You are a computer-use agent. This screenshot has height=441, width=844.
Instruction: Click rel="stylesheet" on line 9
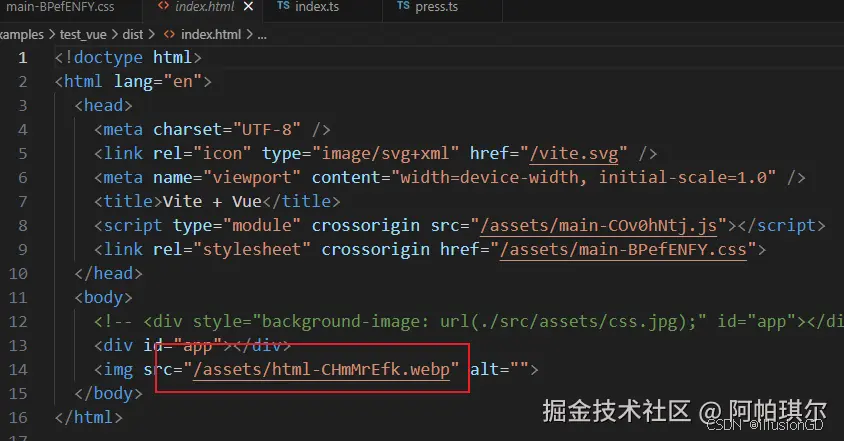(x=231, y=250)
